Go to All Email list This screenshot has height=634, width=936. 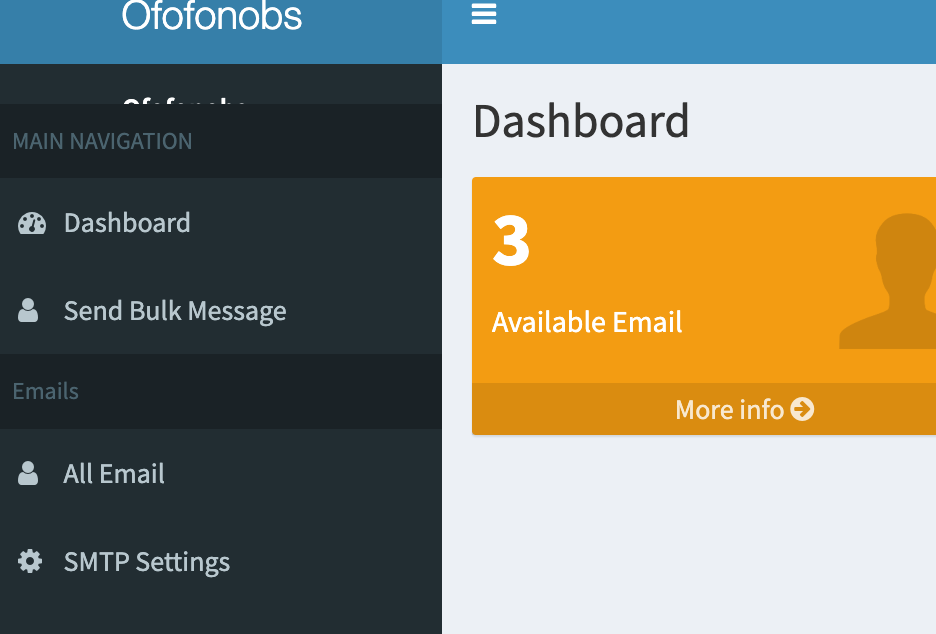(114, 474)
